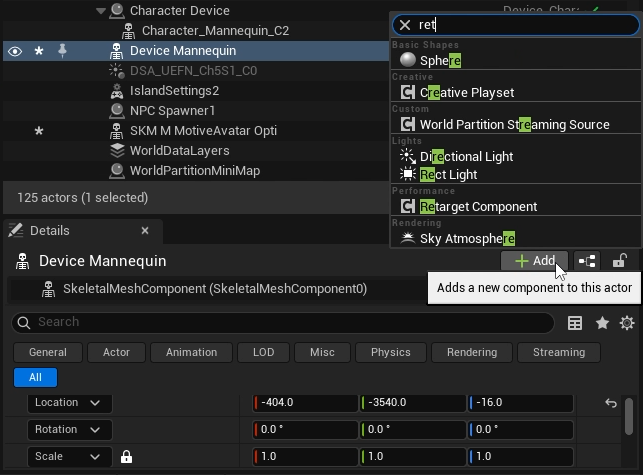Toggle visibility eye for Device Mannequin
Screen dimensions: 643x475
click(15, 51)
